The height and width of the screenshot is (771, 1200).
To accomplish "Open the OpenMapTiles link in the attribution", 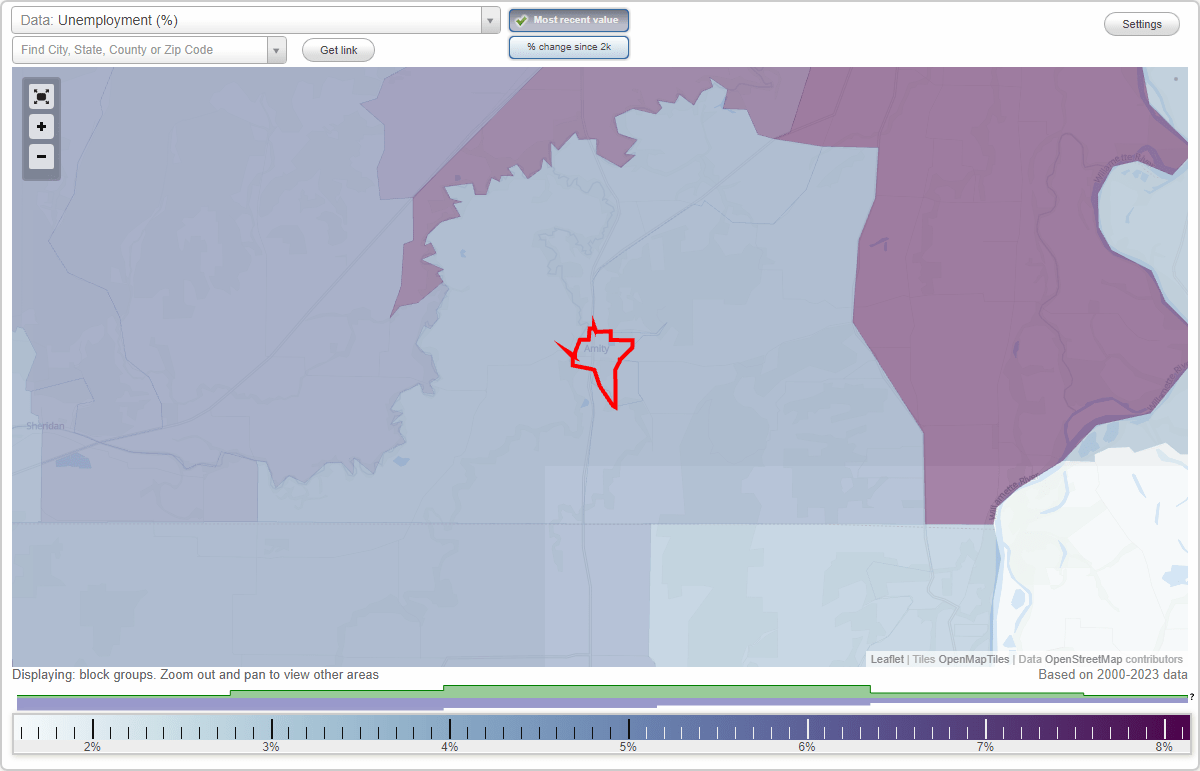I will [973, 659].
